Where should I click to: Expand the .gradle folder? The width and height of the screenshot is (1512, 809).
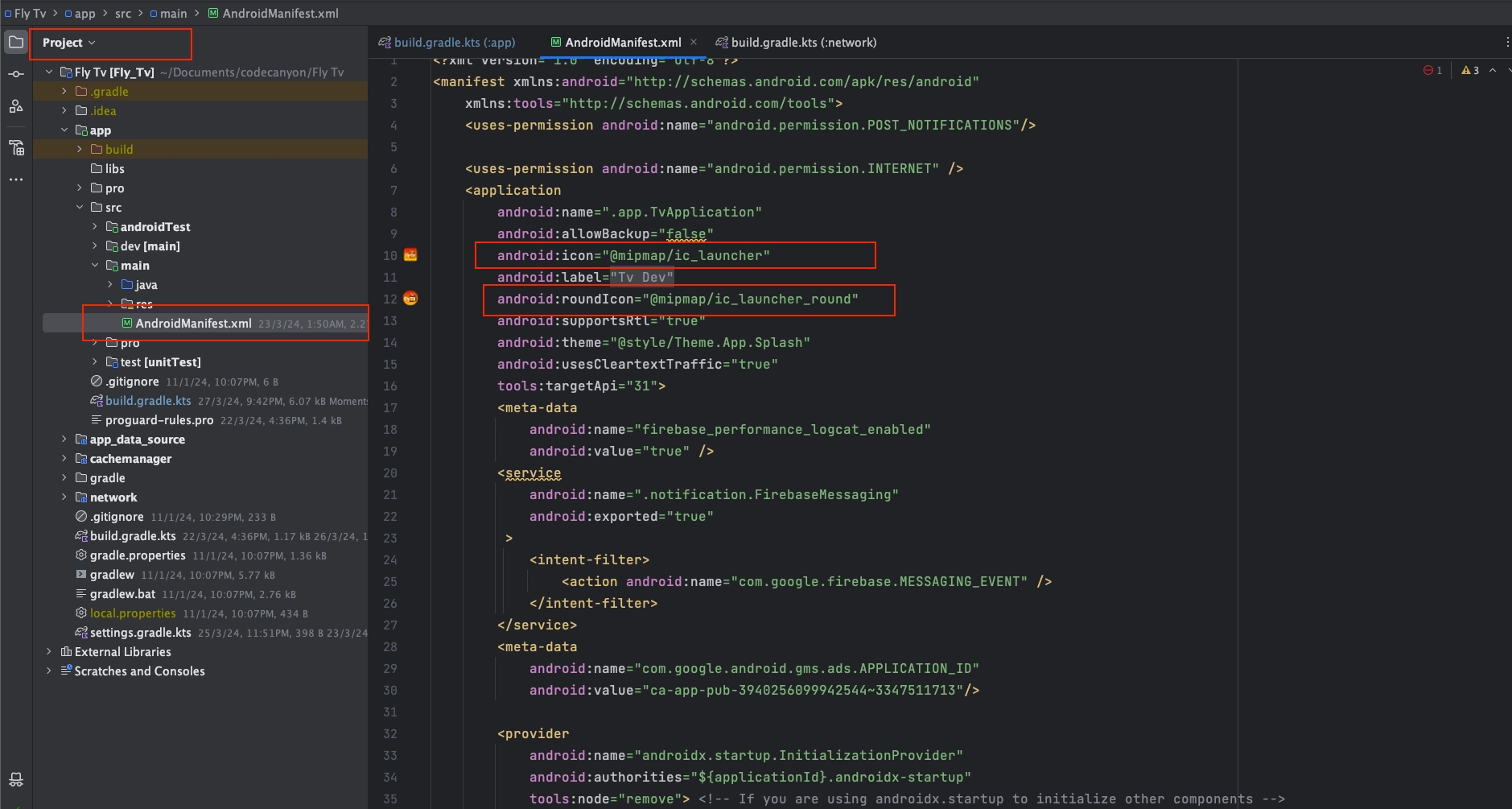click(64, 92)
